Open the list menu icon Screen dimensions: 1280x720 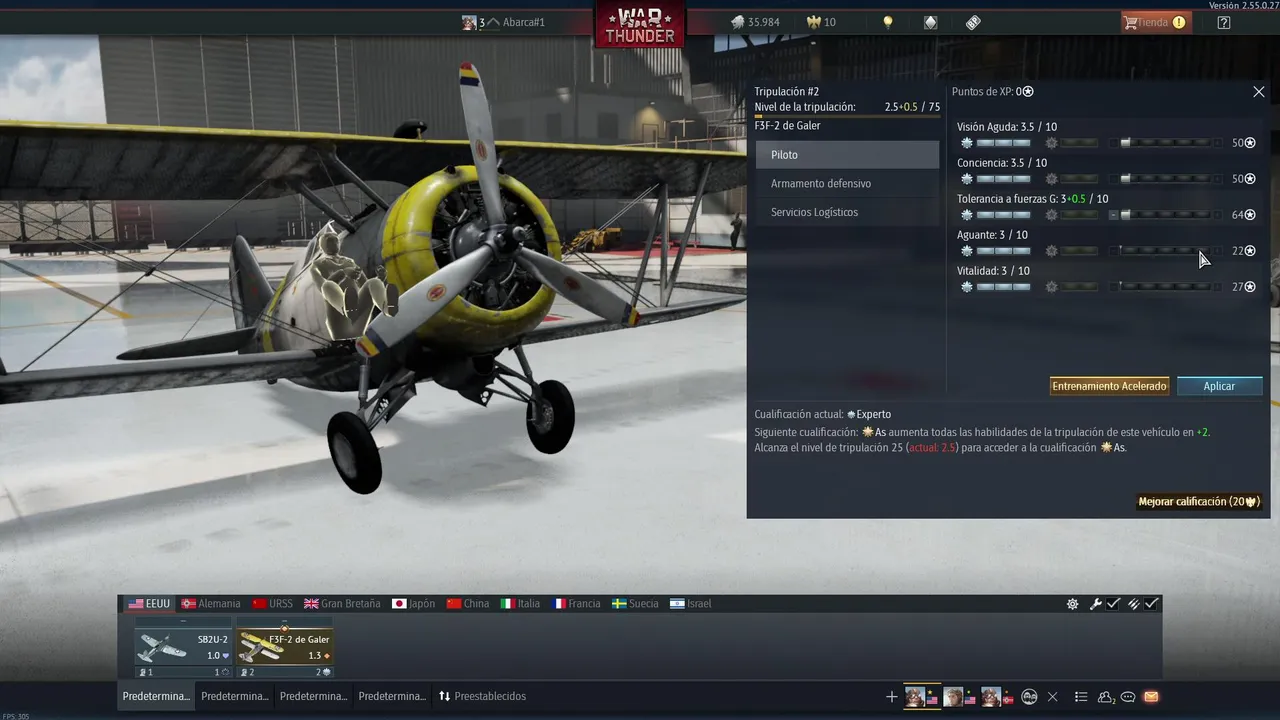1081,697
